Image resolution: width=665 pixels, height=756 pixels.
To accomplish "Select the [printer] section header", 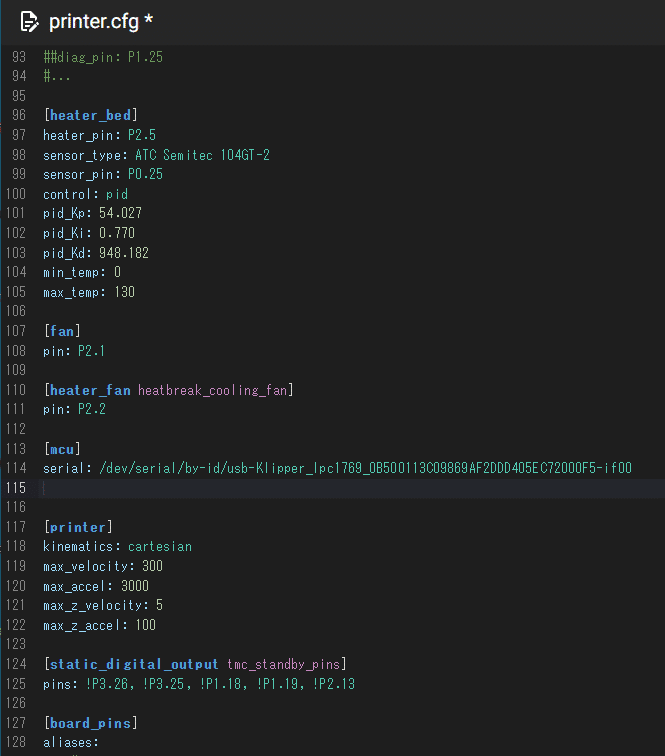I will pyautogui.click(x=78, y=527).
